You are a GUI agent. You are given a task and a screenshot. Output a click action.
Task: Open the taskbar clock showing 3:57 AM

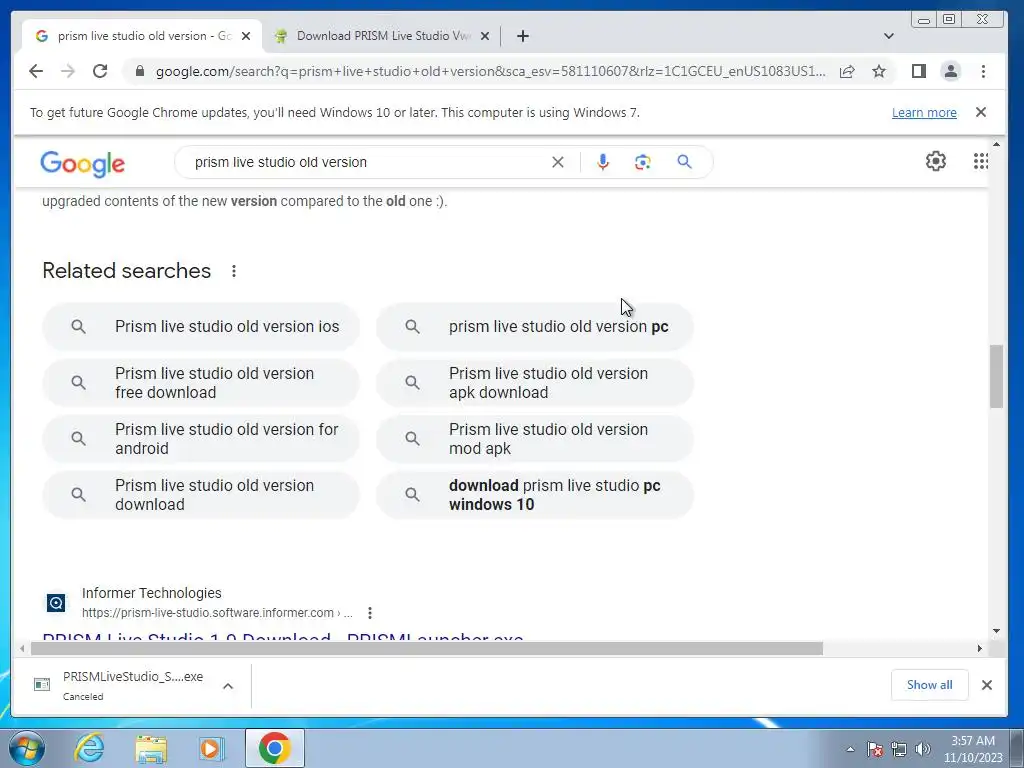coord(972,749)
